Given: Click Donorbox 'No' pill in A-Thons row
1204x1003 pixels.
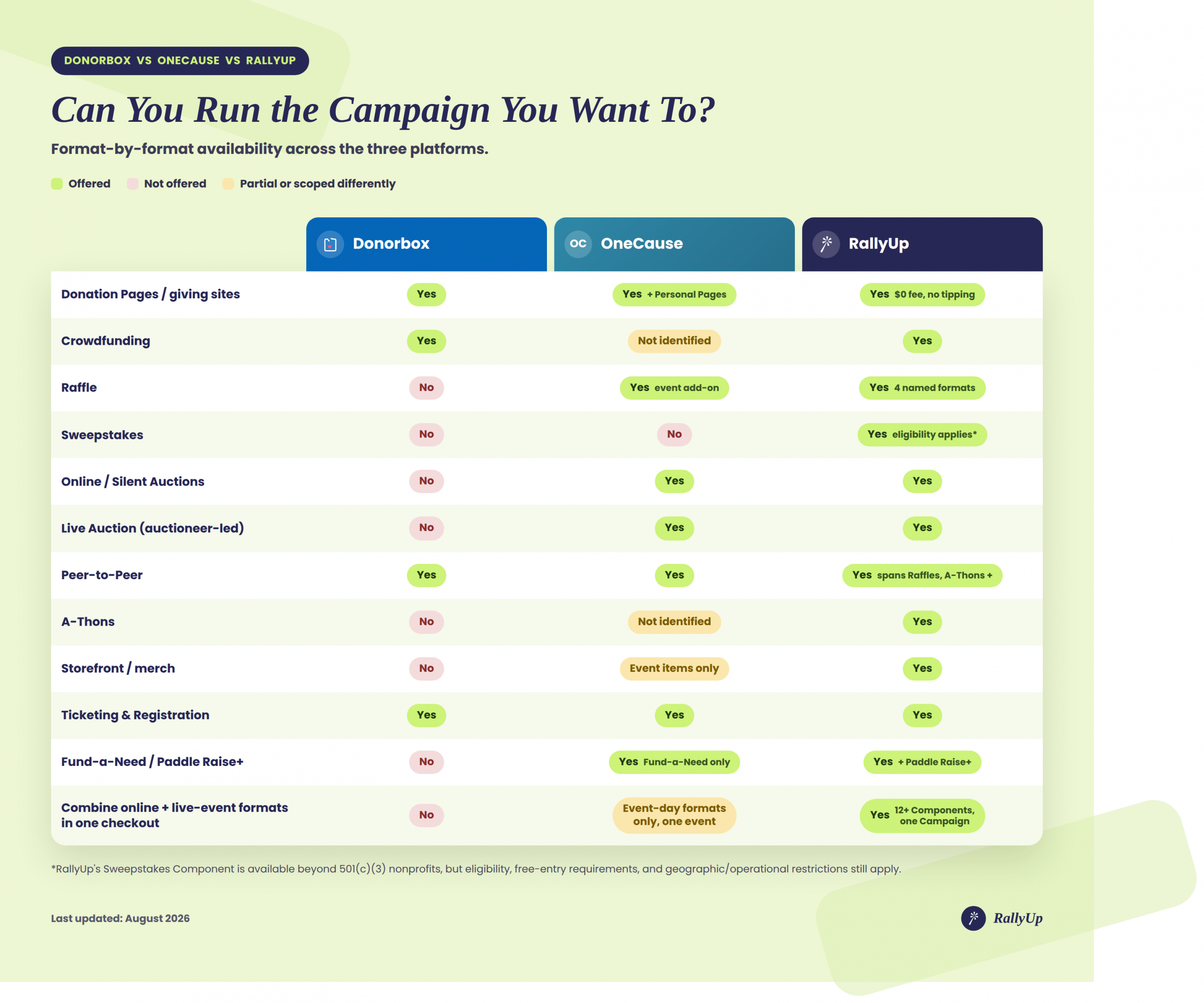Looking at the screenshot, I should pyautogui.click(x=427, y=622).
